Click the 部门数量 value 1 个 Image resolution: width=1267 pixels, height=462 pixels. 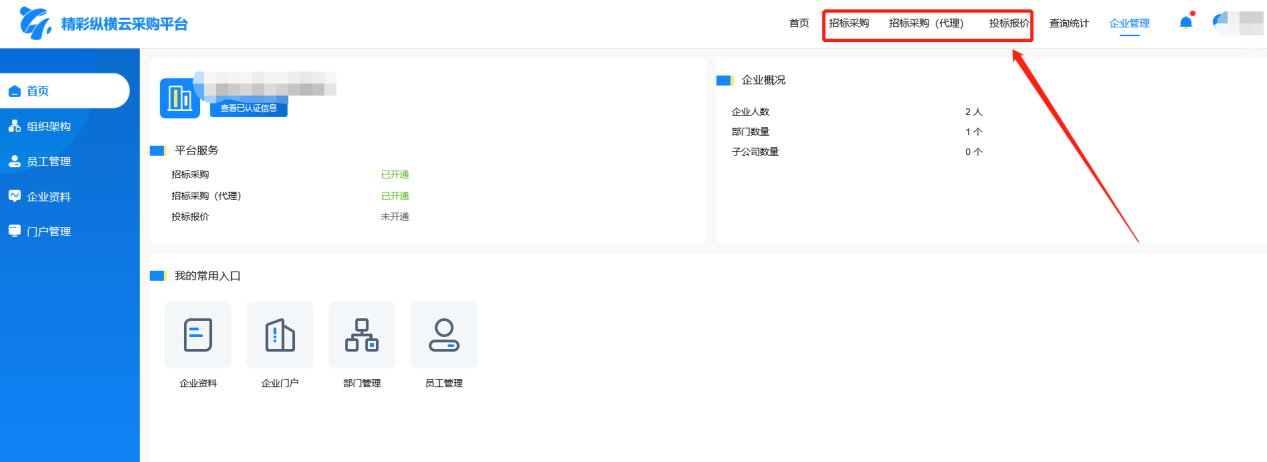[x=974, y=132]
